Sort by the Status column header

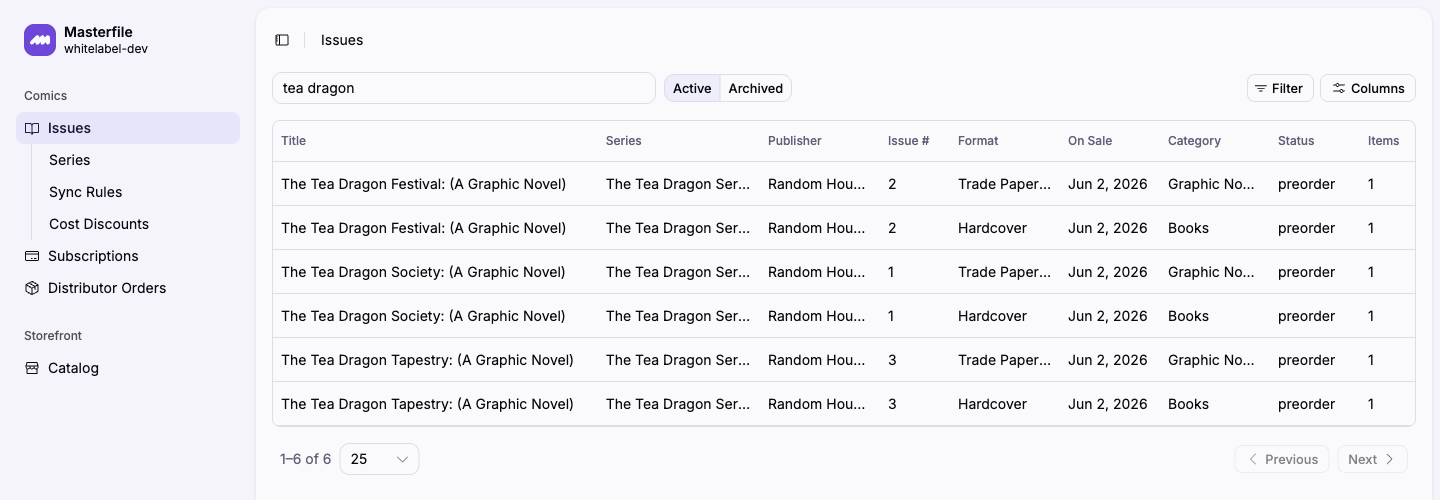pos(1296,141)
